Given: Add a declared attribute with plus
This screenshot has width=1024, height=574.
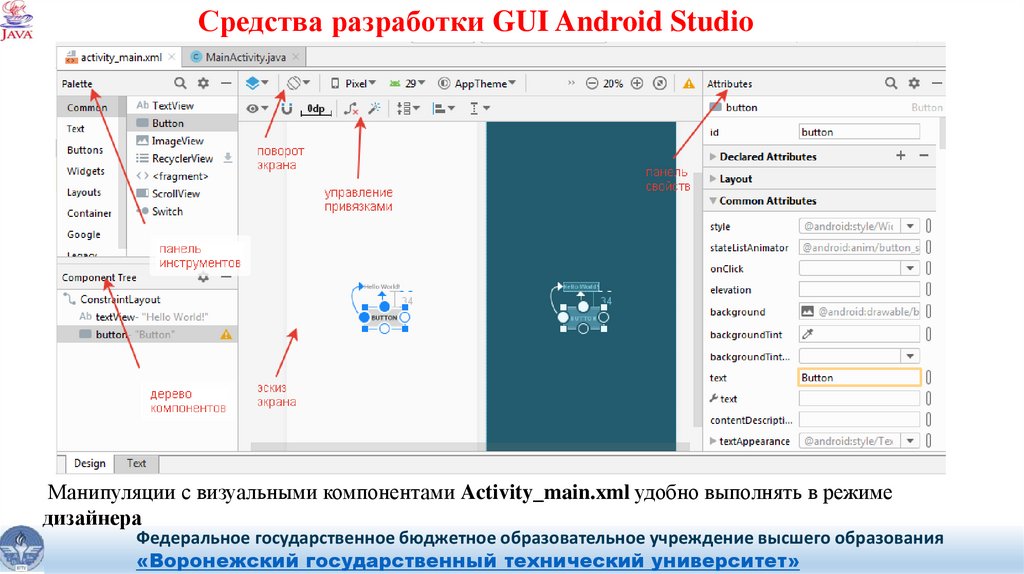Looking at the screenshot, I should (901, 155).
